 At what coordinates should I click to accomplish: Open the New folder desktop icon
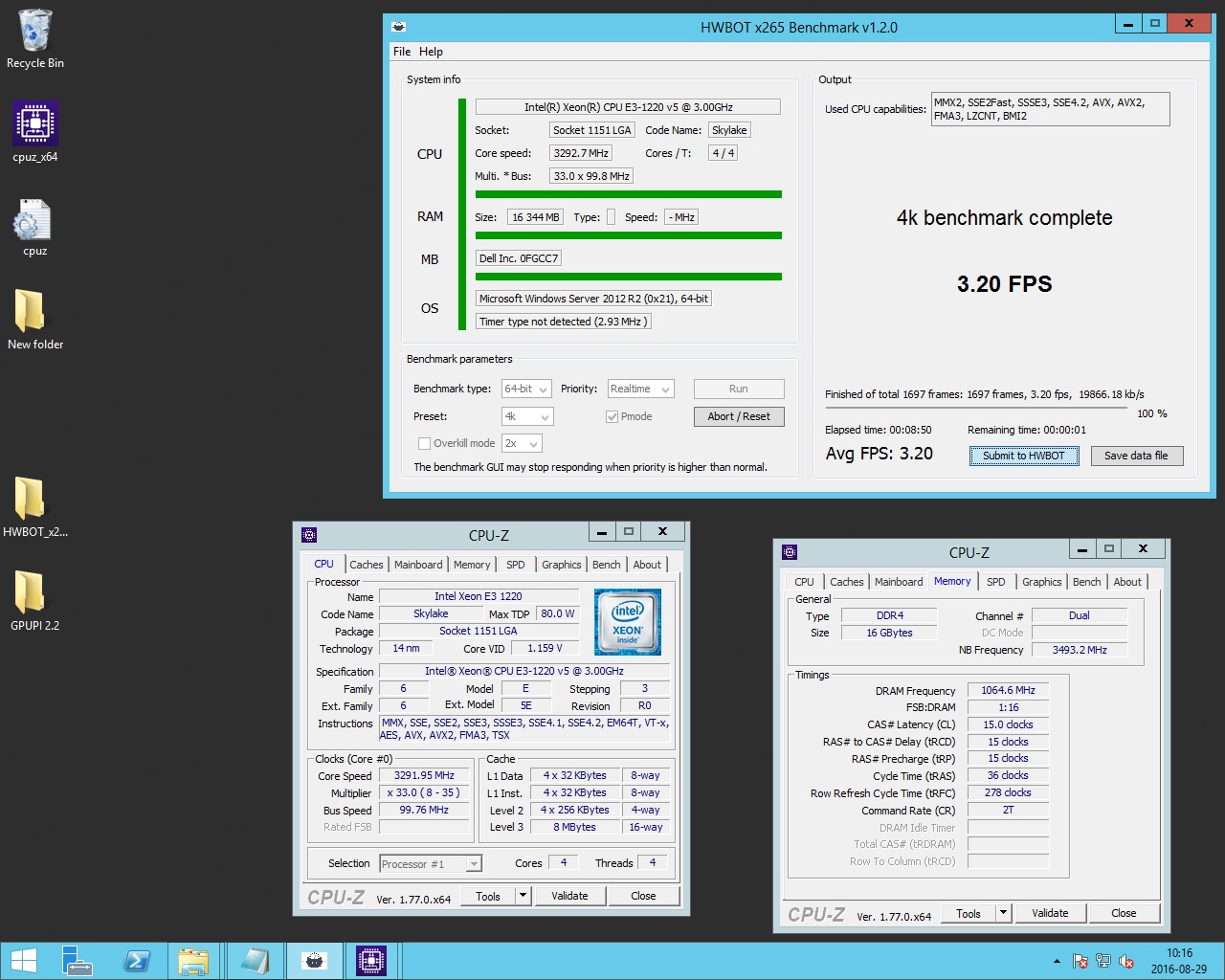click(x=34, y=320)
